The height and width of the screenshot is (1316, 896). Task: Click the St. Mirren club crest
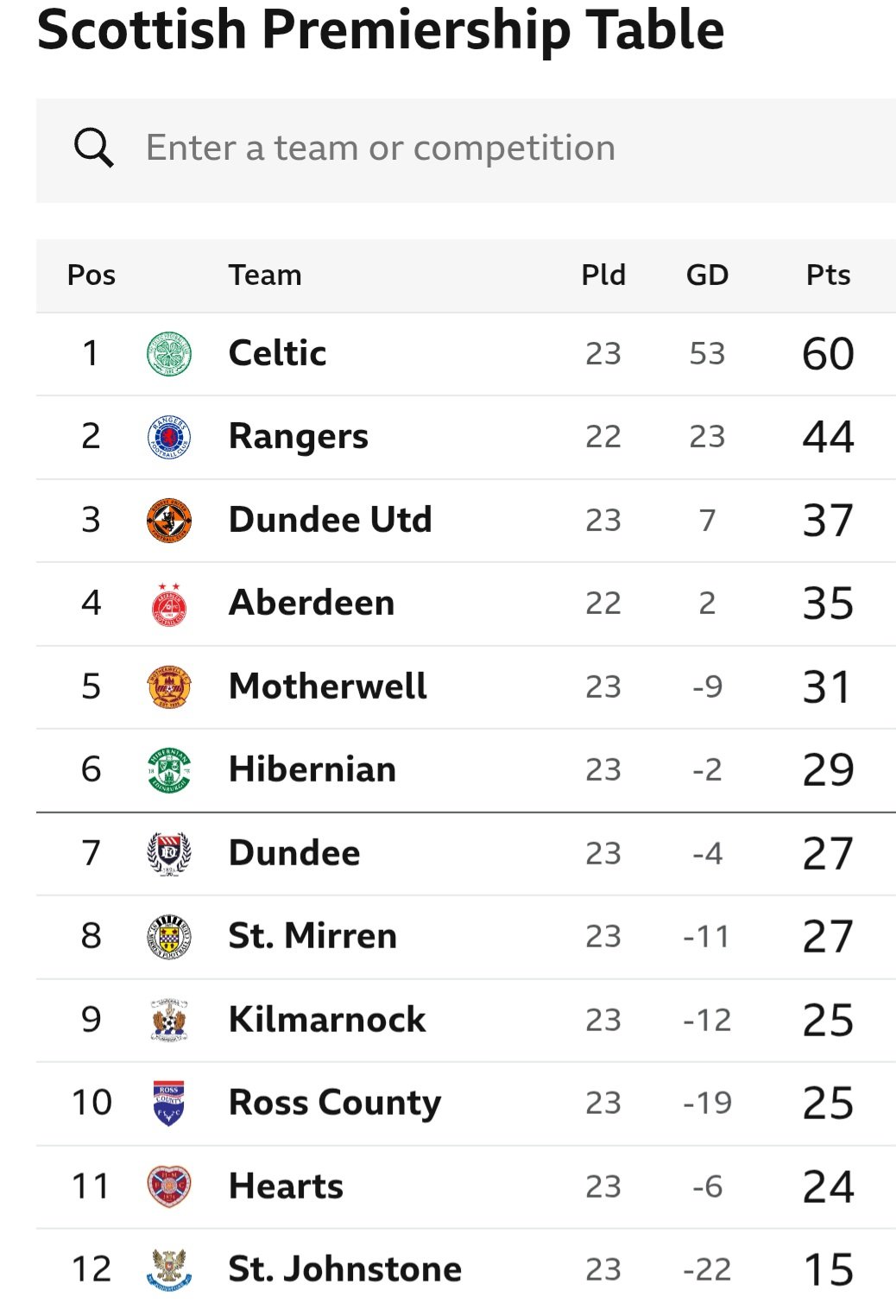(169, 937)
